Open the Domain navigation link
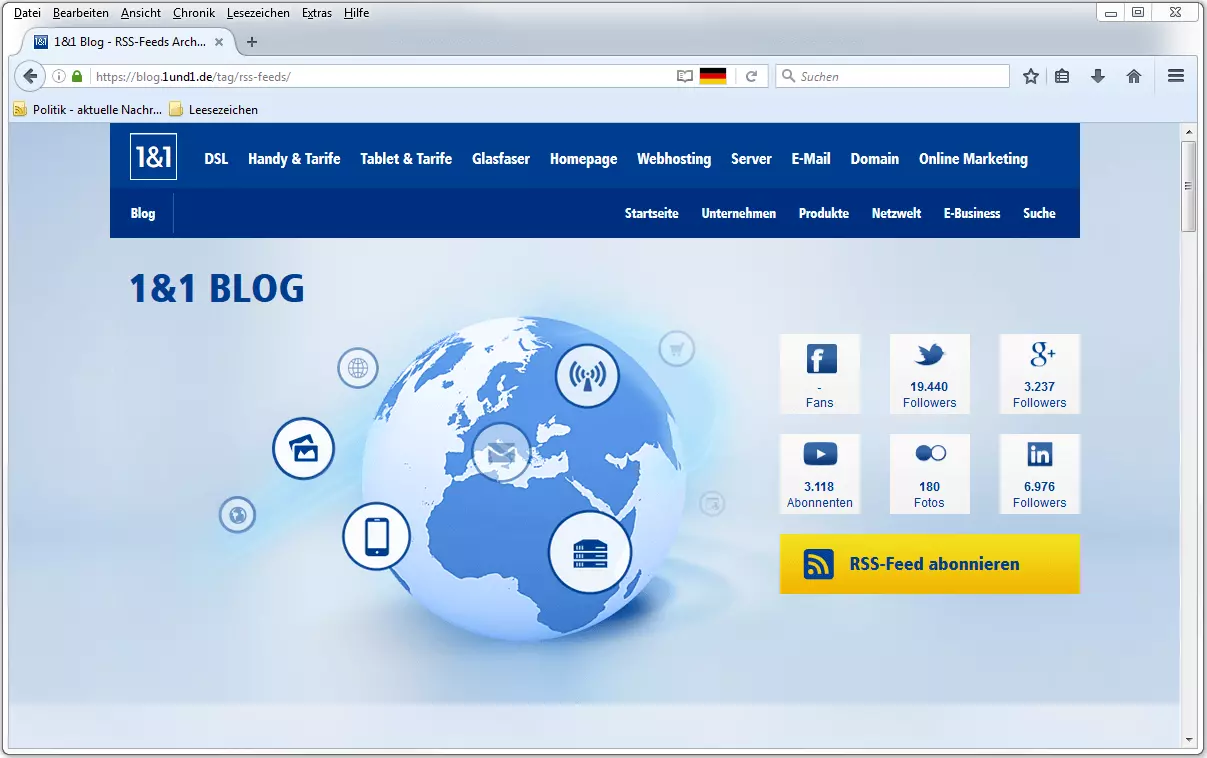The width and height of the screenshot is (1207, 758). click(x=875, y=158)
